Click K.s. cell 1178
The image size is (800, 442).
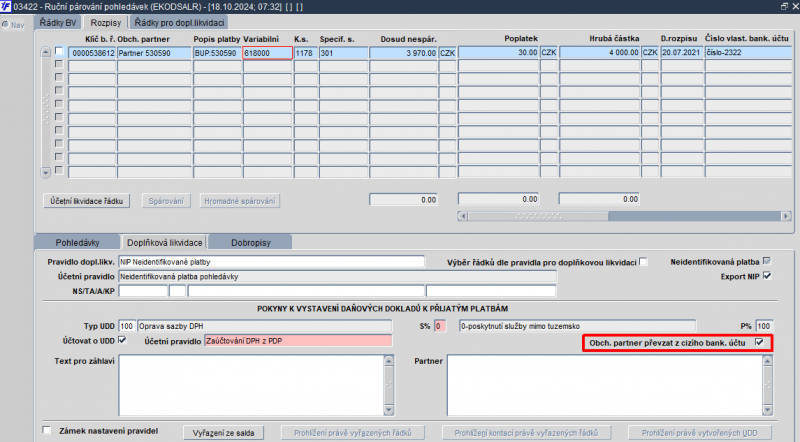pyautogui.click(x=306, y=53)
